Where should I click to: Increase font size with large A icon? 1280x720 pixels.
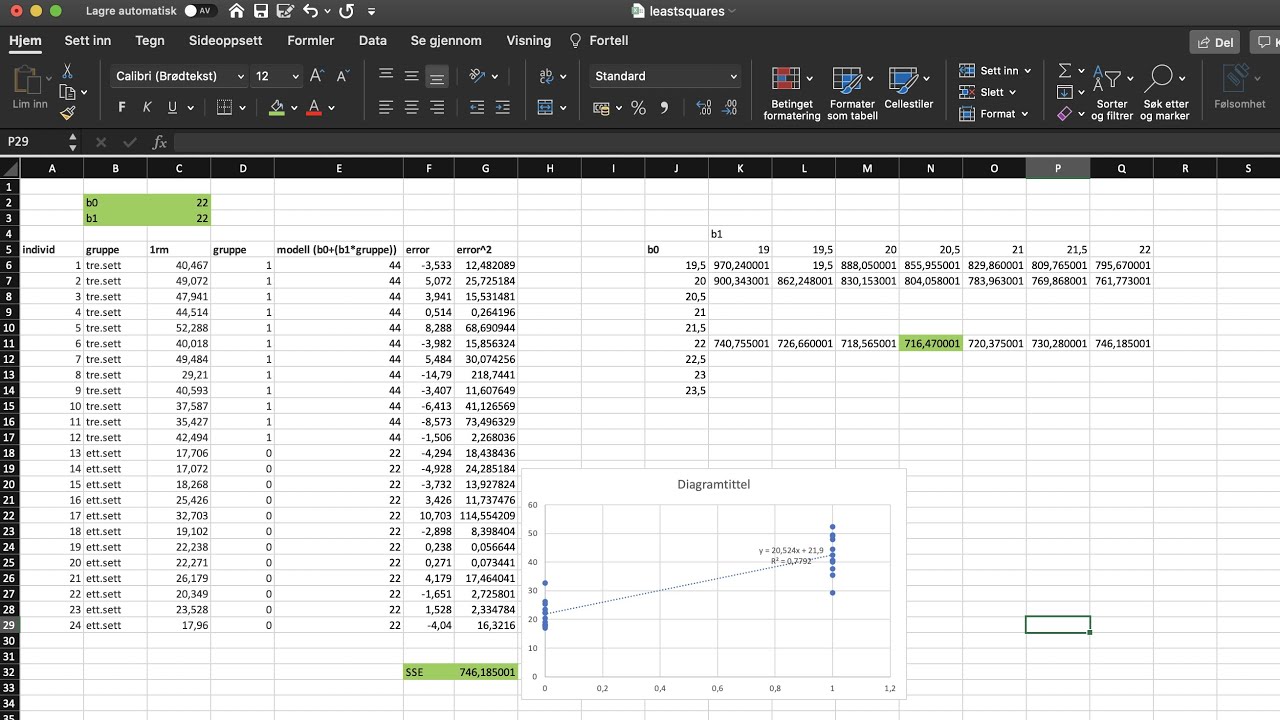pyautogui.click(x=317, y=76)
